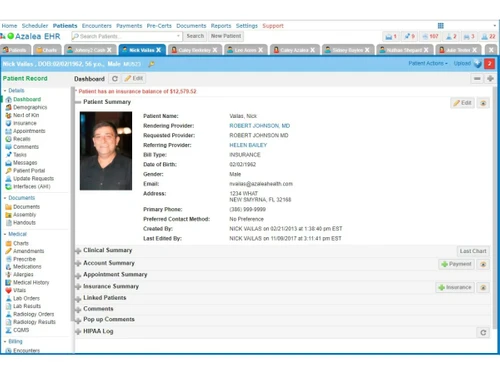Add a payment with the Payment button

pyautogui.click(x=456, y=264)
